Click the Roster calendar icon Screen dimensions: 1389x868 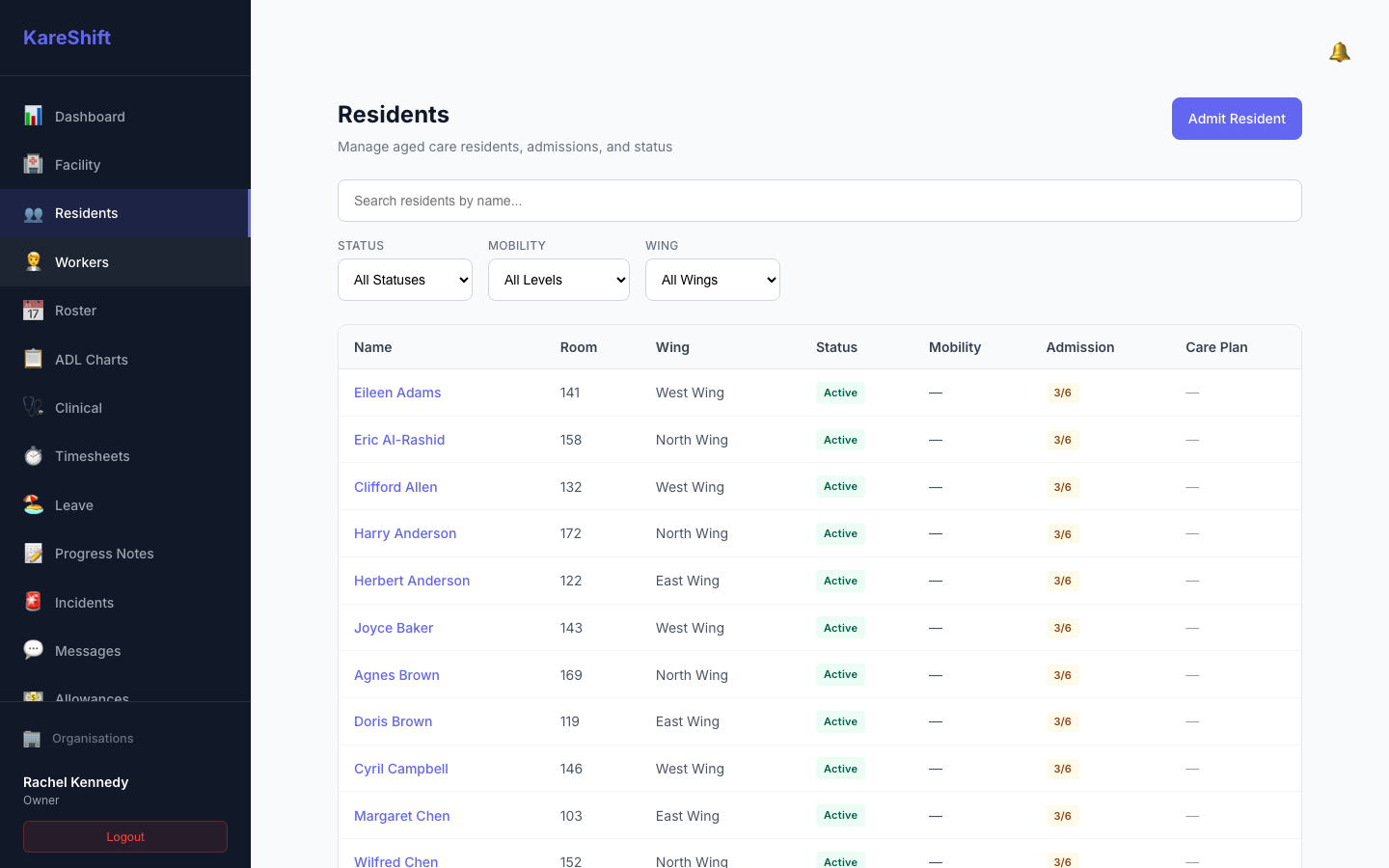[33, 311]
